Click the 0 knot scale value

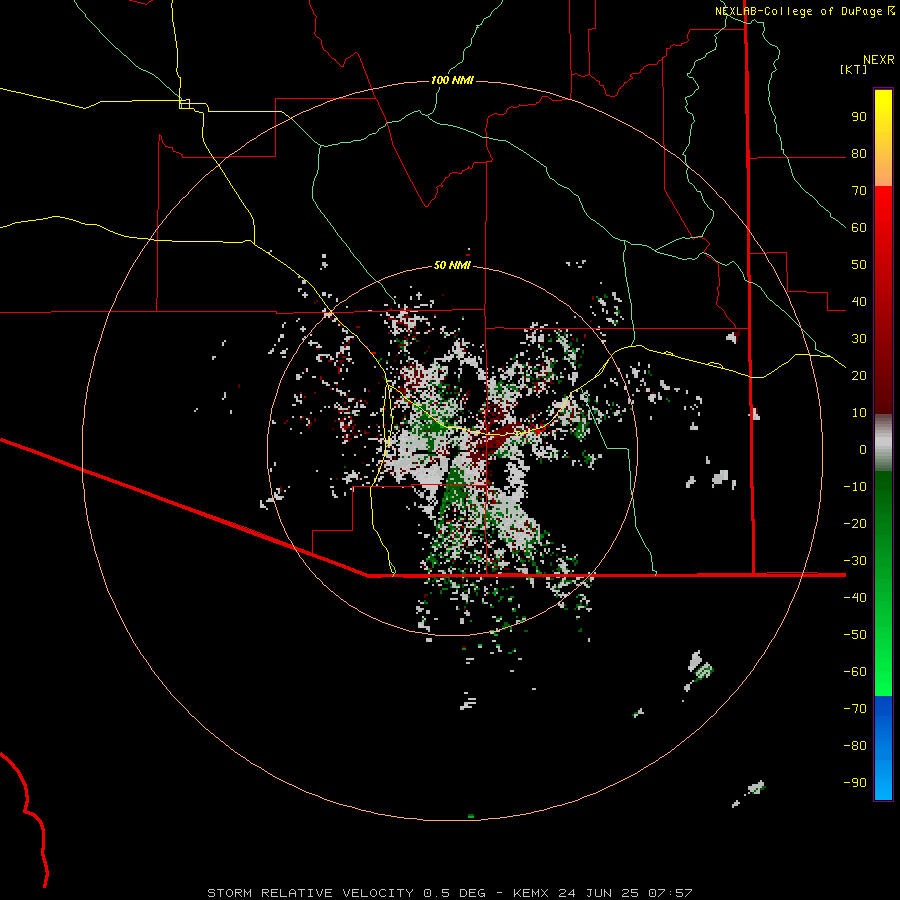(863, 450)
